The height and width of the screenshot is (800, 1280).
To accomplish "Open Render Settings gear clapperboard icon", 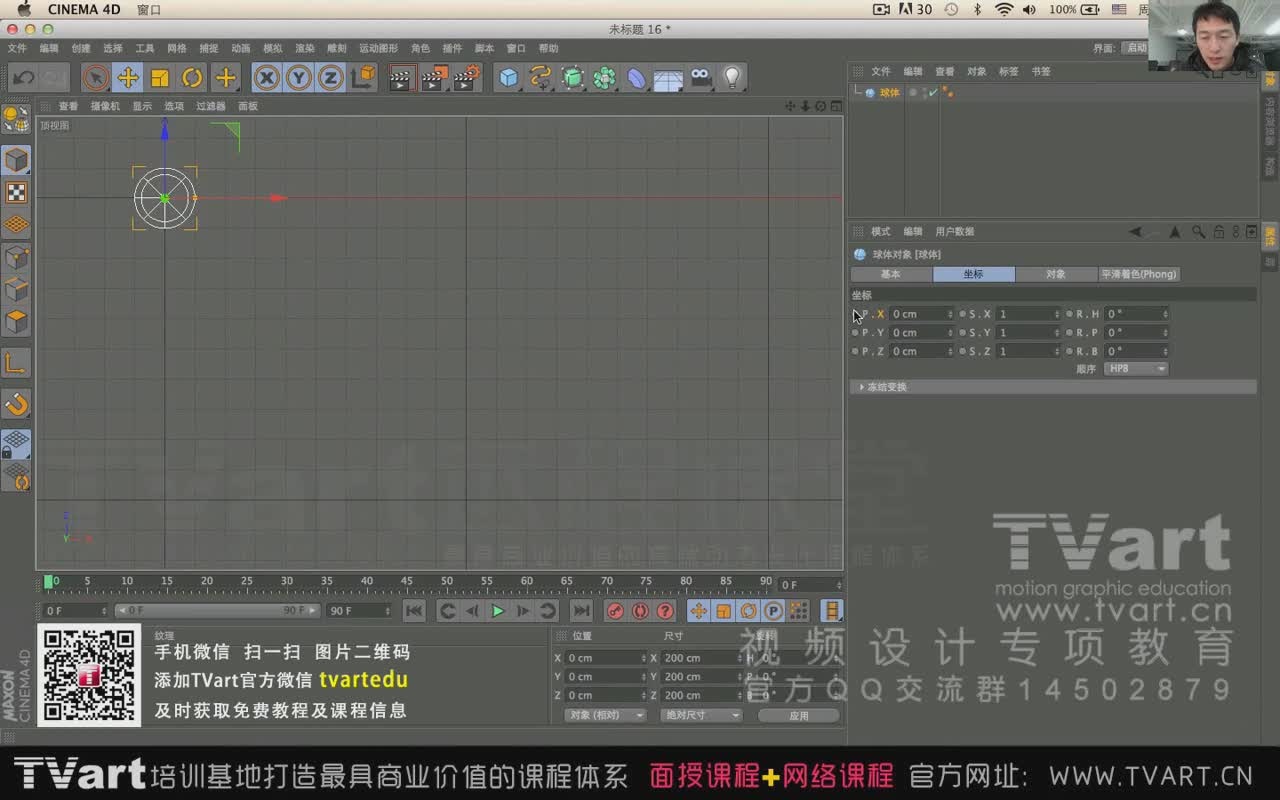I will tap(466, 78).
